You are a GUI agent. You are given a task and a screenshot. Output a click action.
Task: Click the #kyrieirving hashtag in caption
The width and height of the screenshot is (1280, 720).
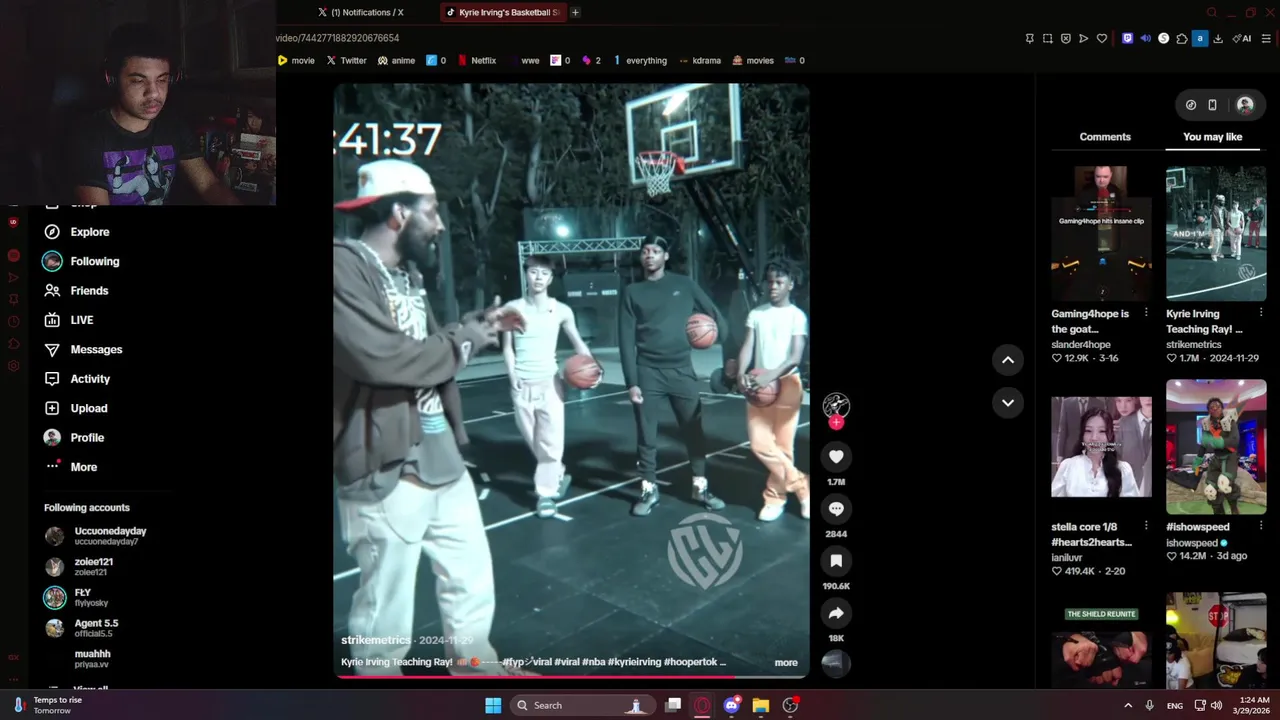tap(634, 662)
